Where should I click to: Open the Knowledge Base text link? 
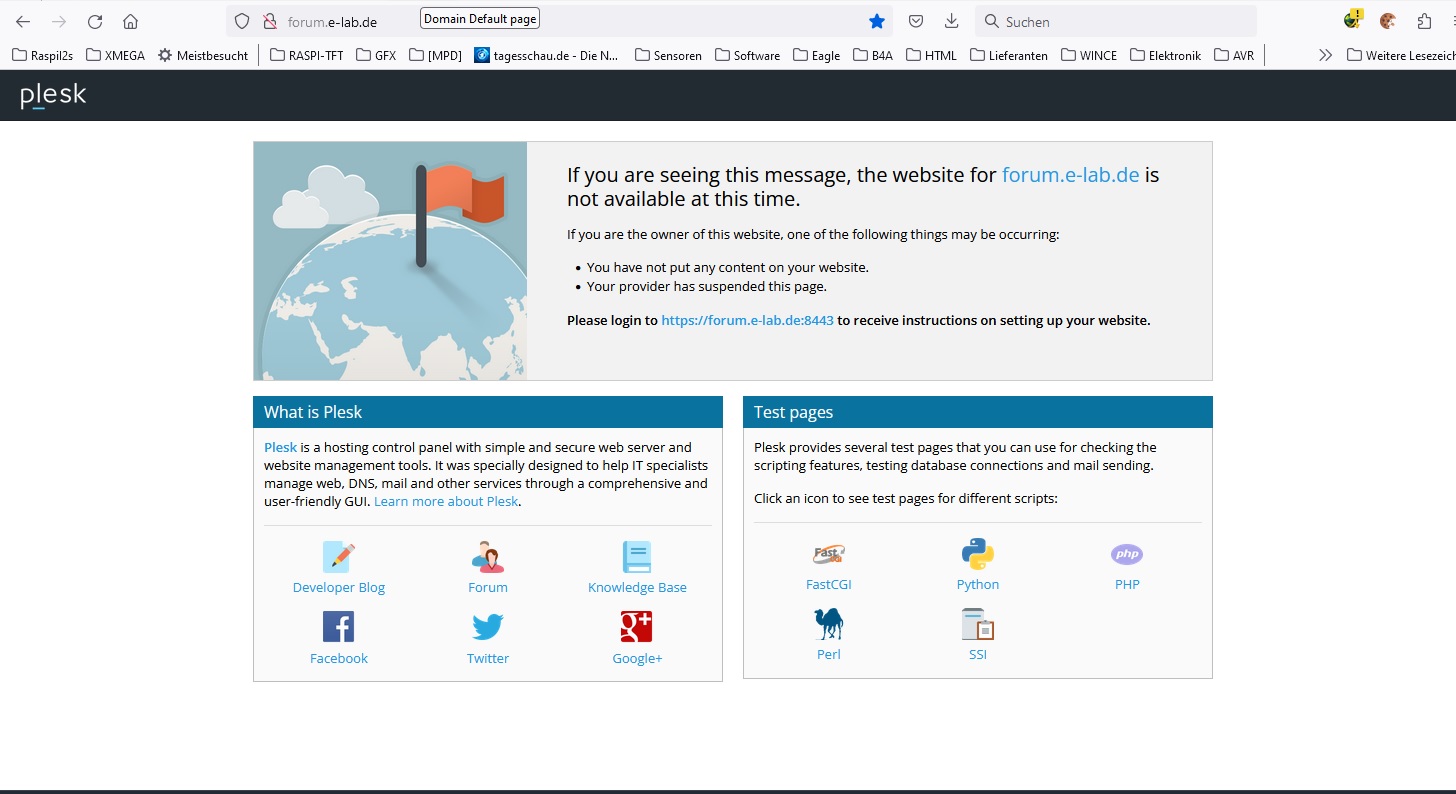click(637, 588)
